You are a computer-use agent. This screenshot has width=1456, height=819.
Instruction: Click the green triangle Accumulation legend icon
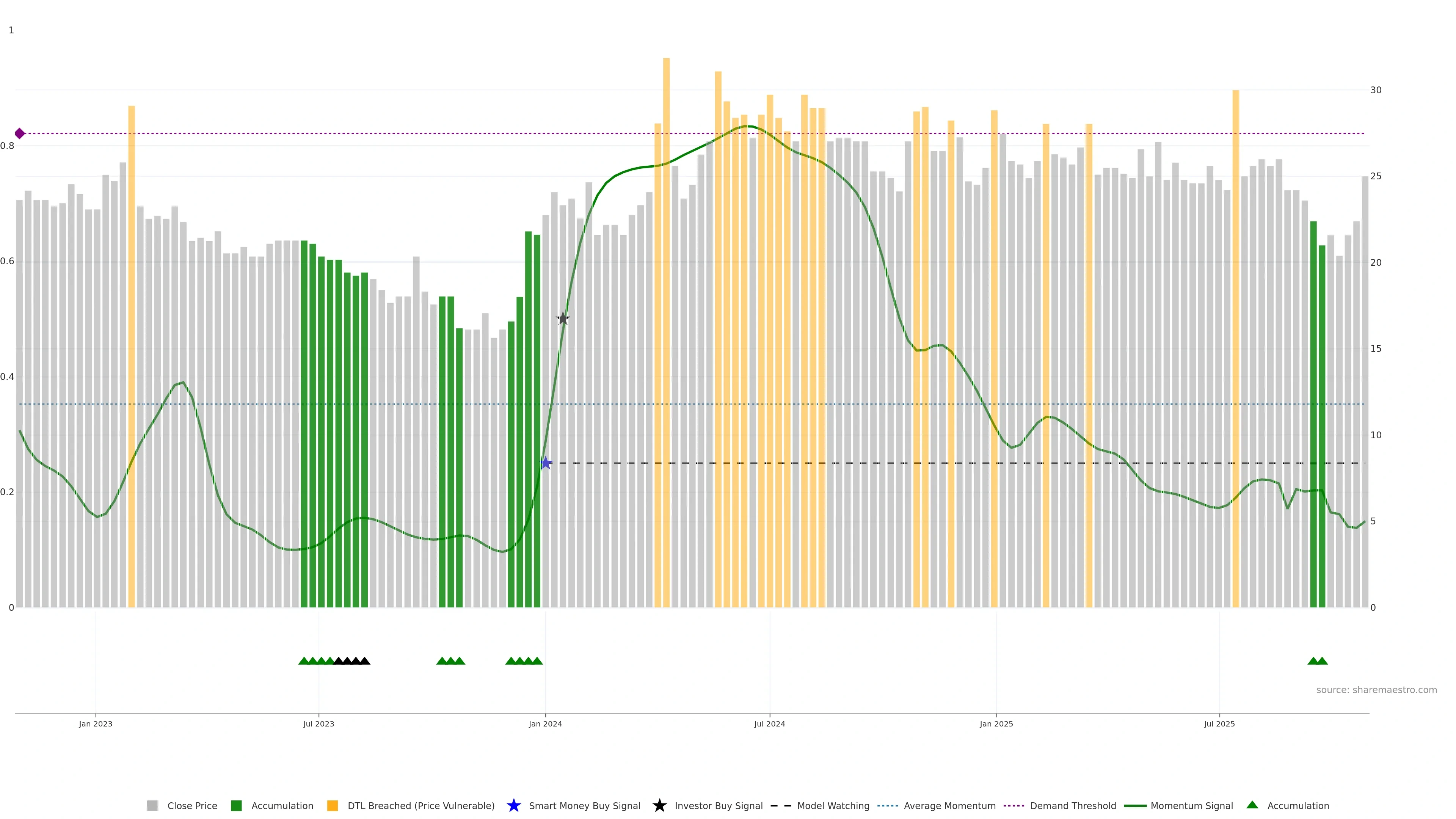(x=1252, y=805)
